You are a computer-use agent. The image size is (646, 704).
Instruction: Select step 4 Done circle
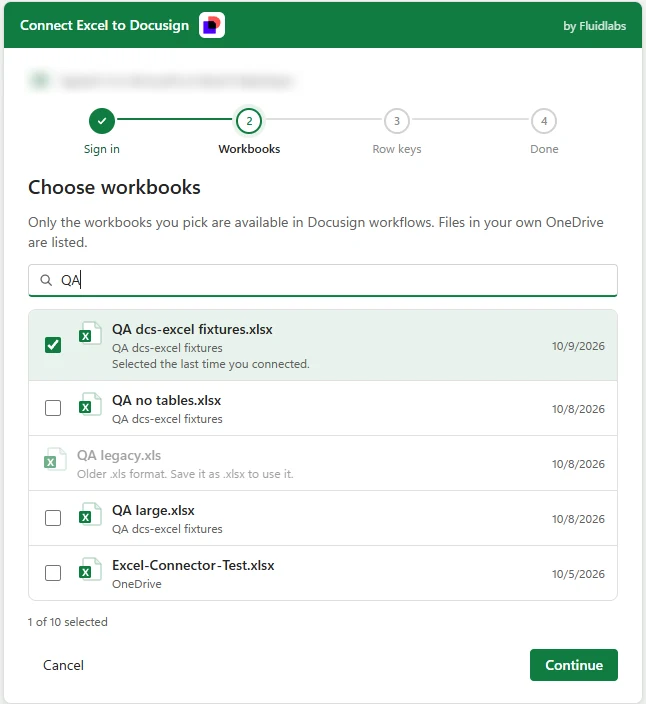coord(544,121)
